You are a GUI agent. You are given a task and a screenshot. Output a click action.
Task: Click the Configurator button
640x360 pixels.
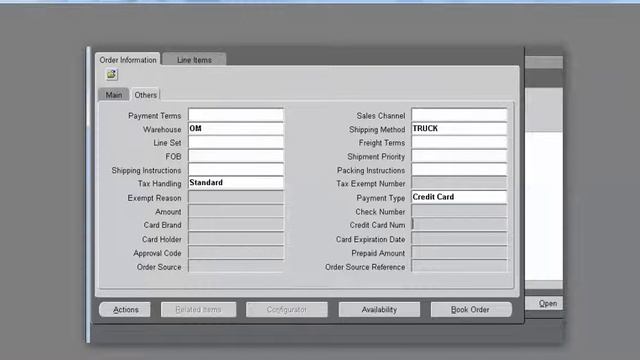coord(287,309)
